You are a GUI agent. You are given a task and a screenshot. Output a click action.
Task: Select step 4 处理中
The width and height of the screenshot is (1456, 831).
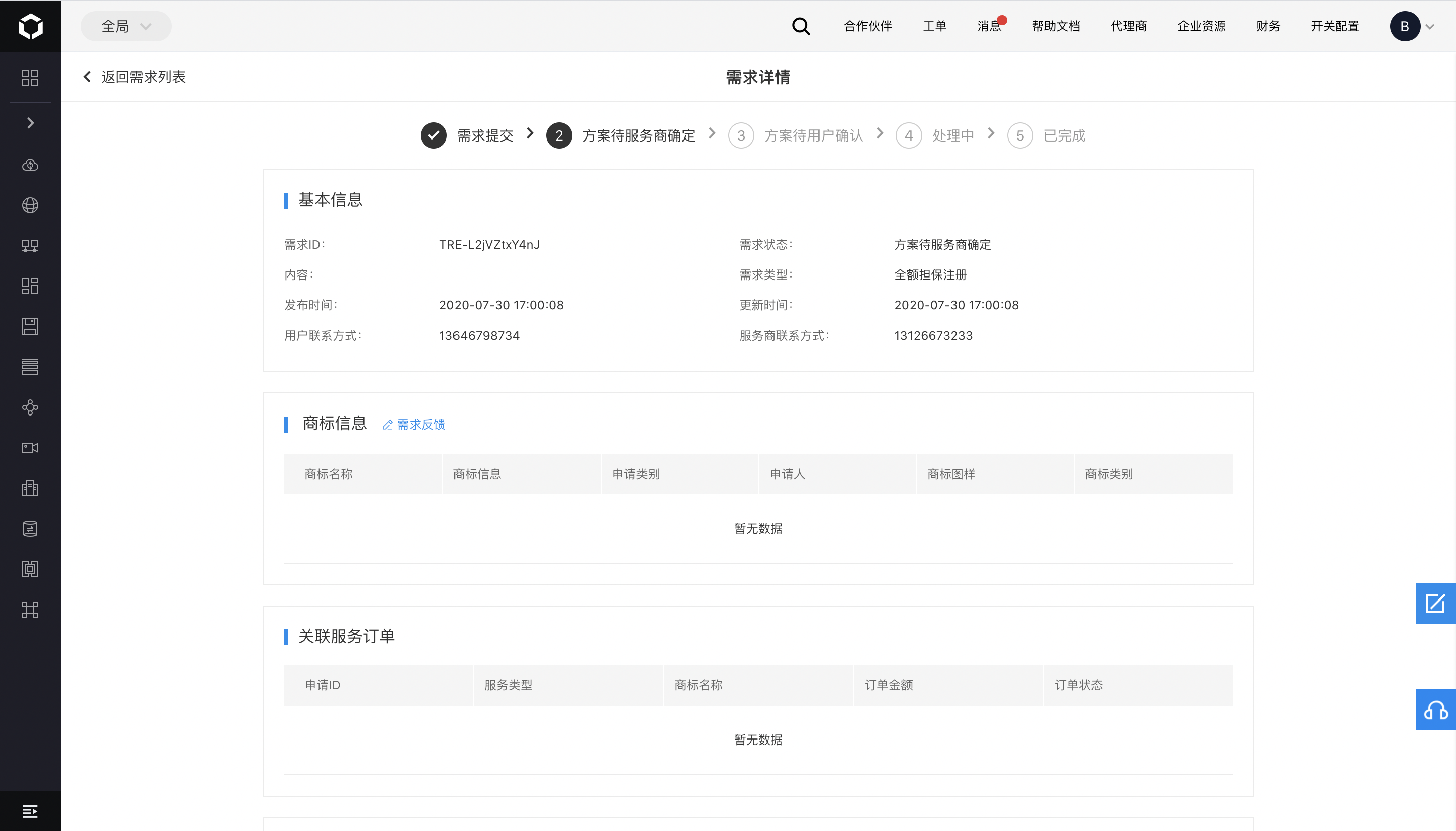coord(935,135)
